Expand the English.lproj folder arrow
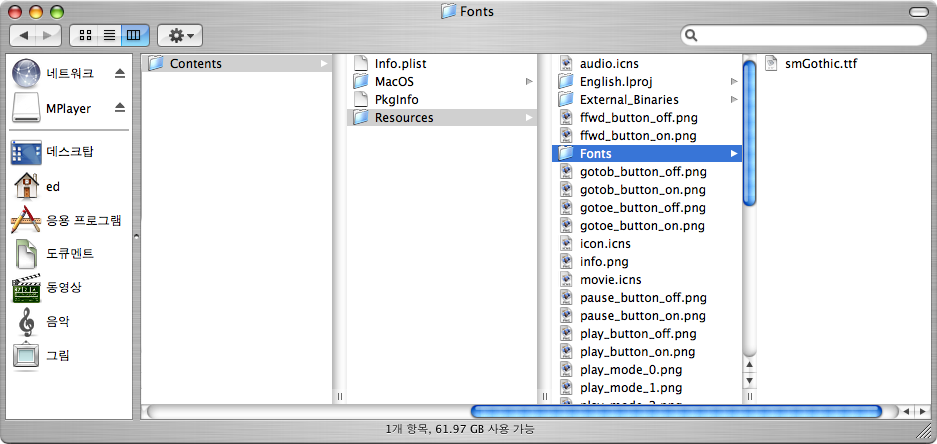937x444 pixels. coord(734,81)
